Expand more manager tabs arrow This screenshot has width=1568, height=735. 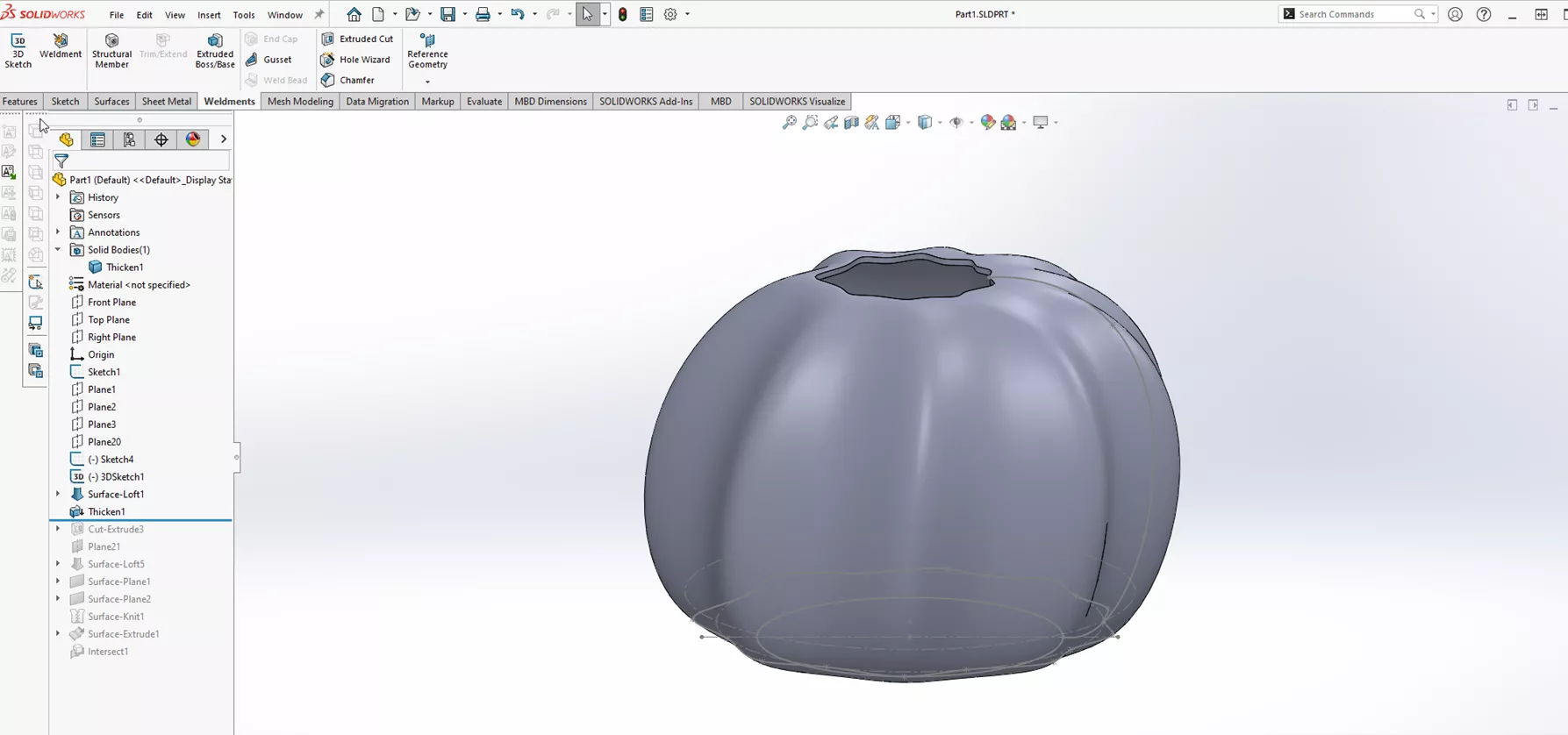[x=224, y=139]
